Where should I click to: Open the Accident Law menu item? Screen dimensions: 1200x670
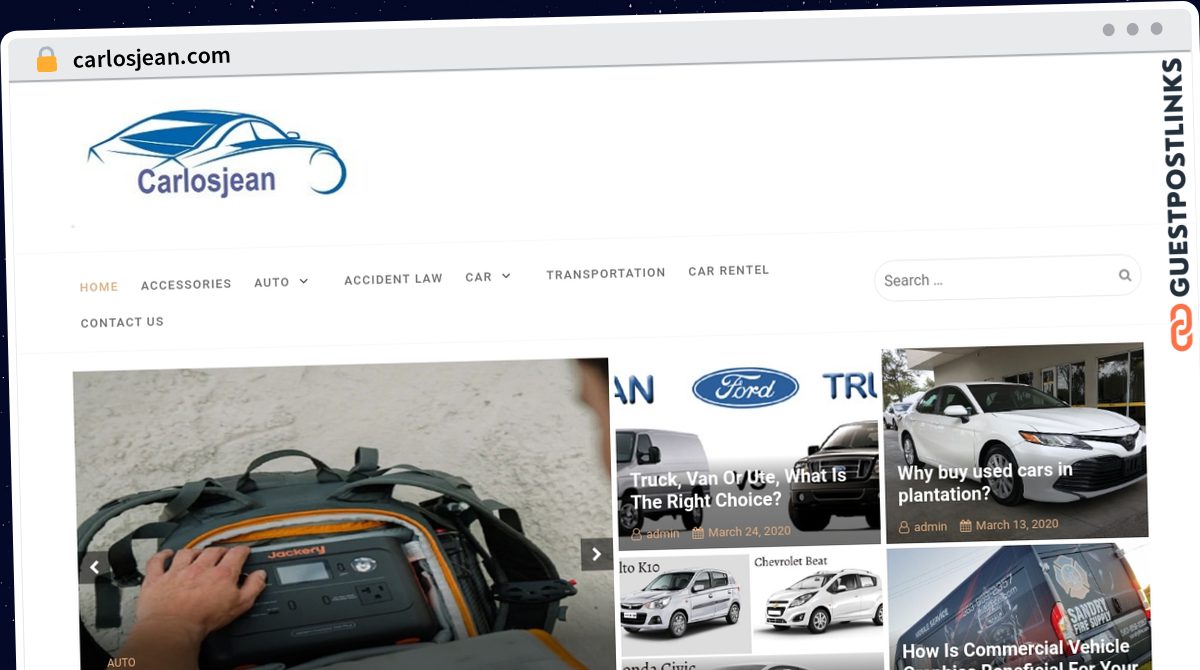tap(393, 279)
